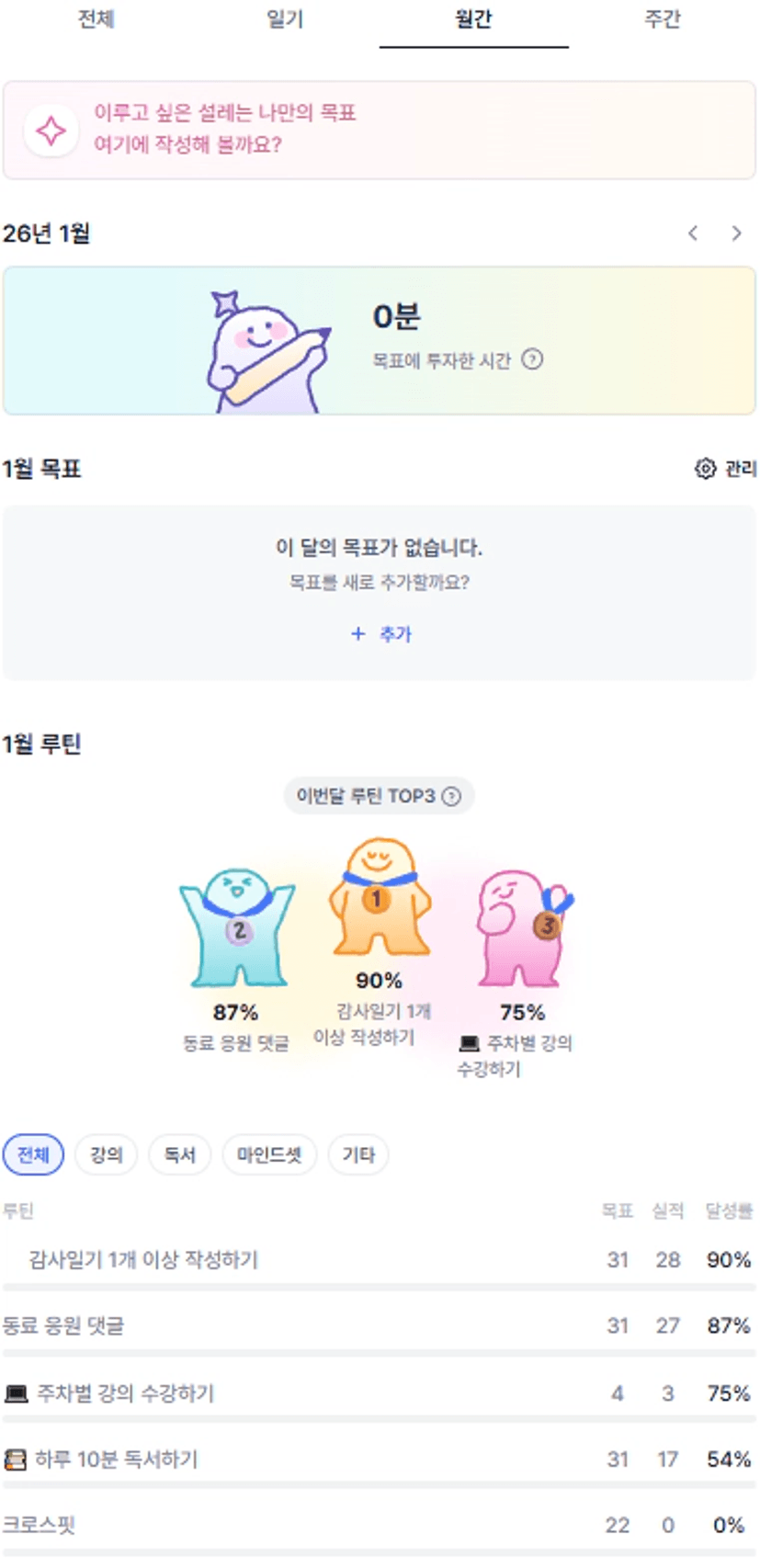Switch to the 일기 tab

coord(285,19)
